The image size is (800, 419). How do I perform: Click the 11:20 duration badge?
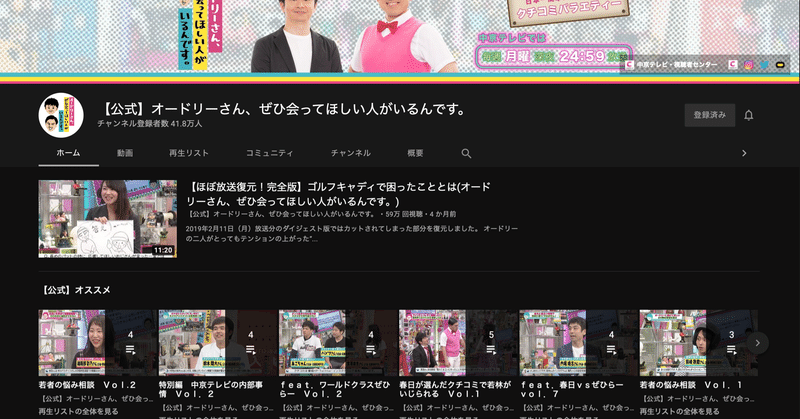point(163,250)
